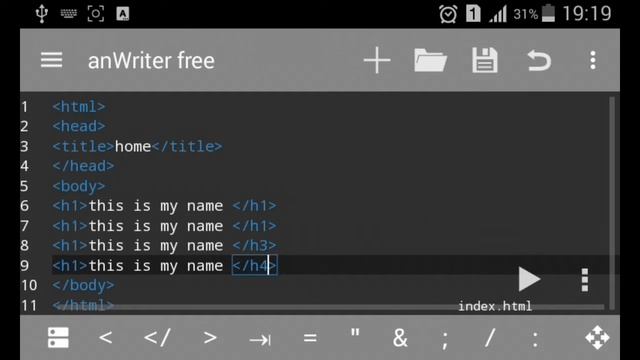
Task: Tap the alarm clock status icon
Action: [x=448, y=14]
